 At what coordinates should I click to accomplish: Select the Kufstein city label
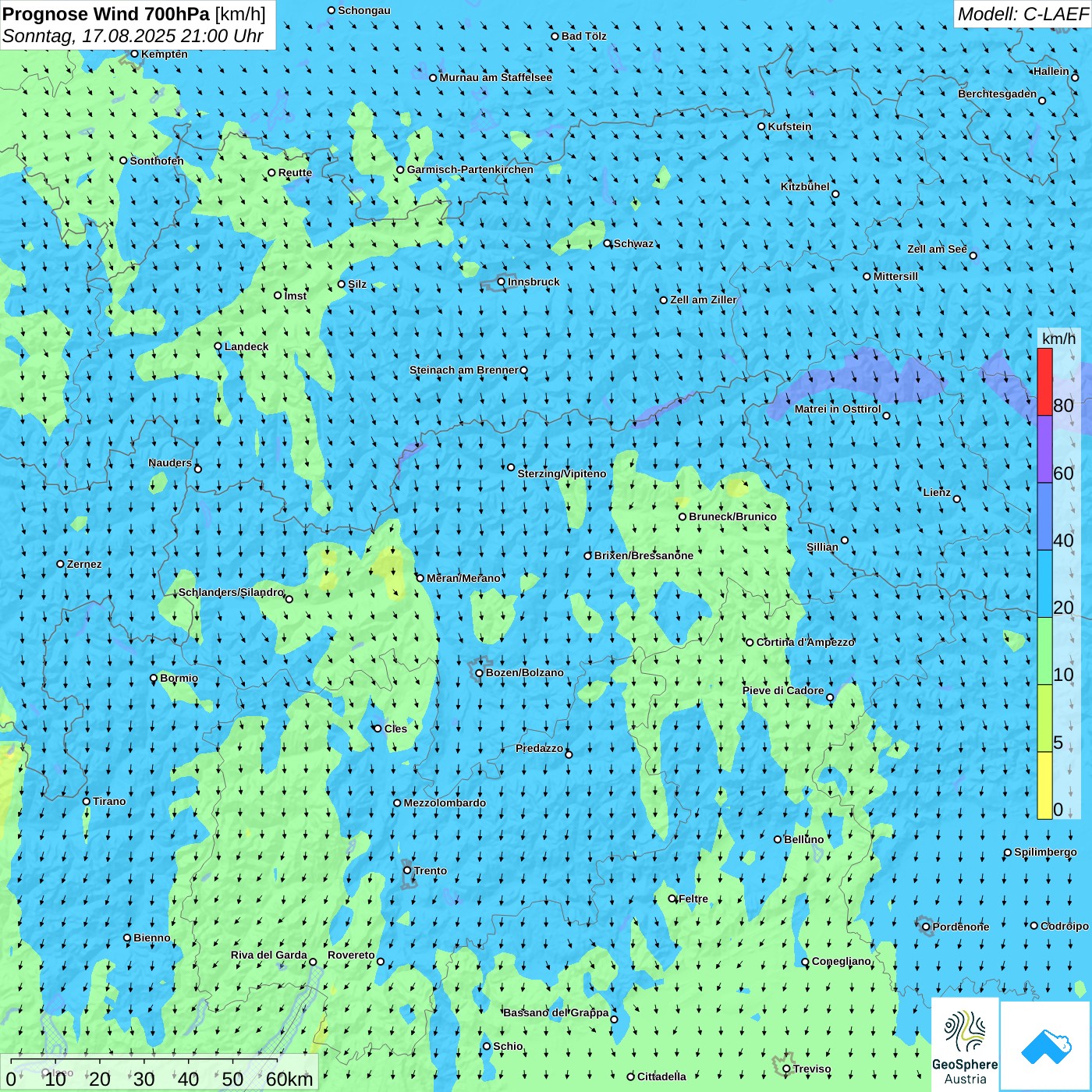pos(789,126)
